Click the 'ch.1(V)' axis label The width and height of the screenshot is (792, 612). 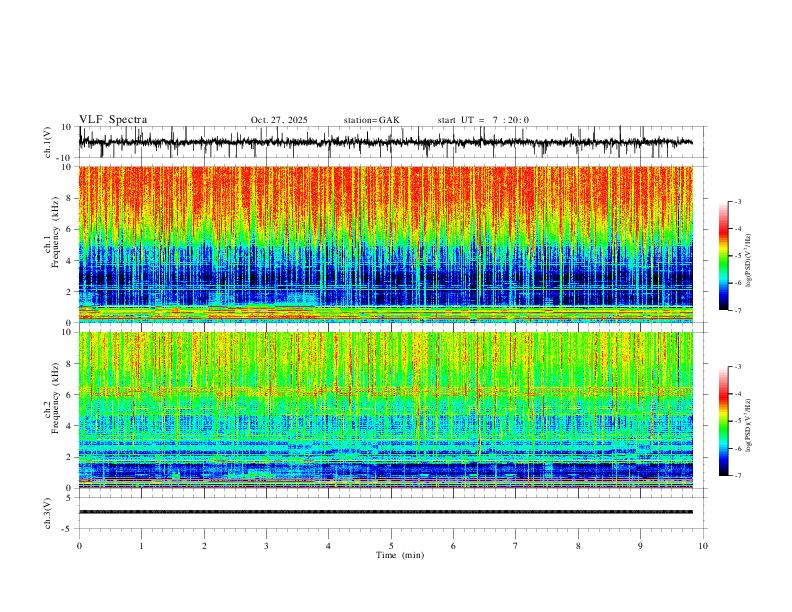click(48, 142)
